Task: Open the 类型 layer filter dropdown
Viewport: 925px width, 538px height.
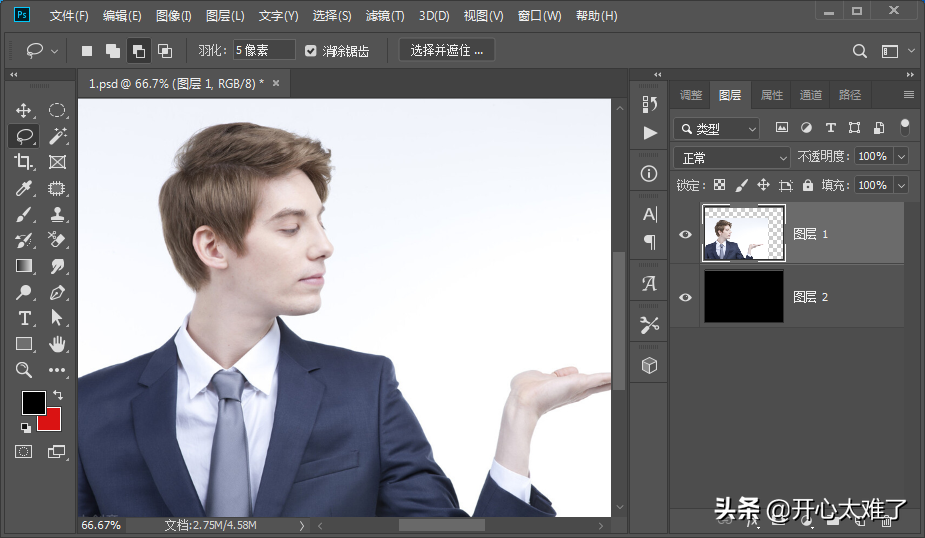Action: pyautogui.click(x=716, y=129)
